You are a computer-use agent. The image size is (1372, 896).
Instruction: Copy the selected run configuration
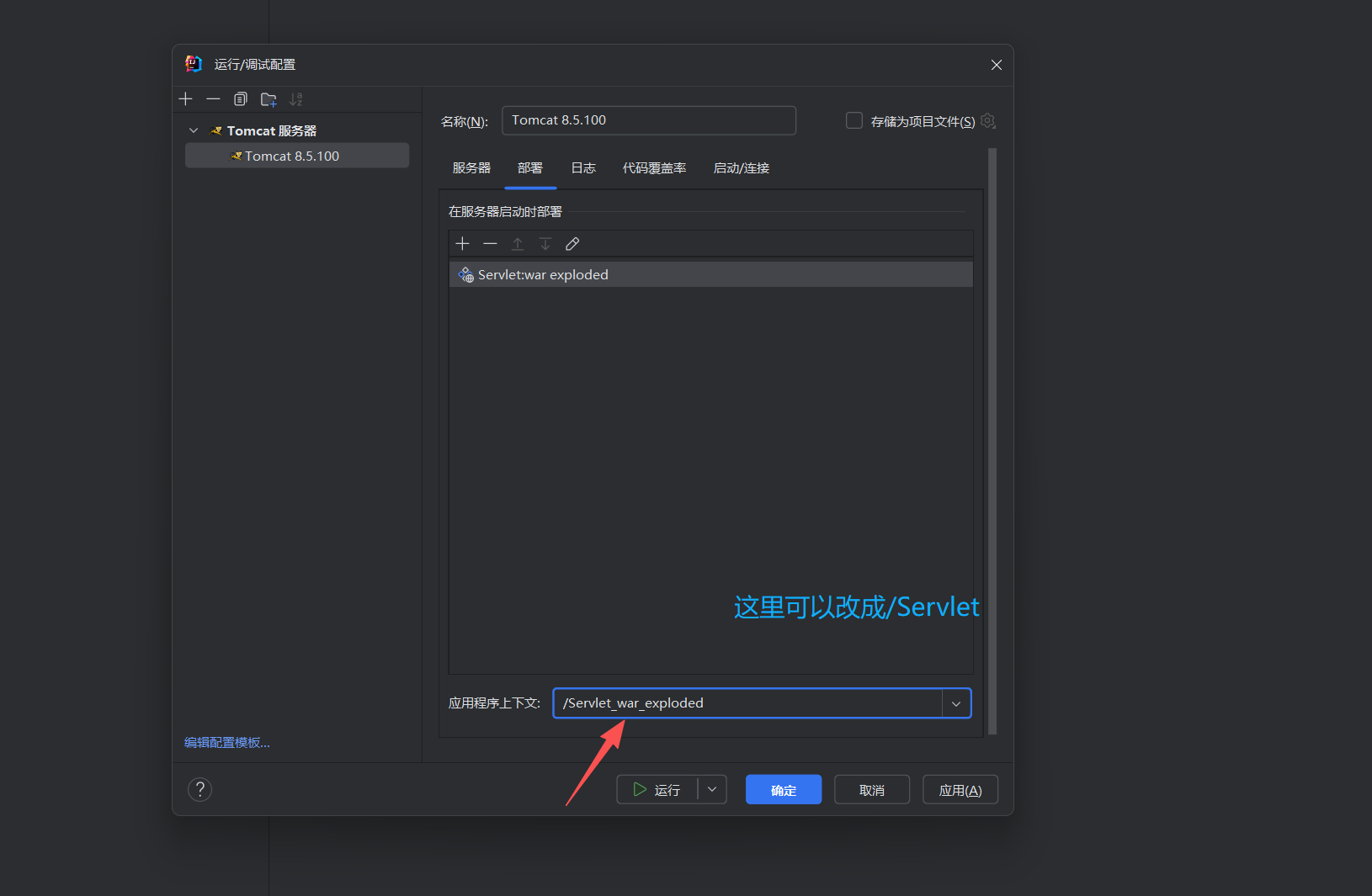pyautogui.click(x=241, y=99)
